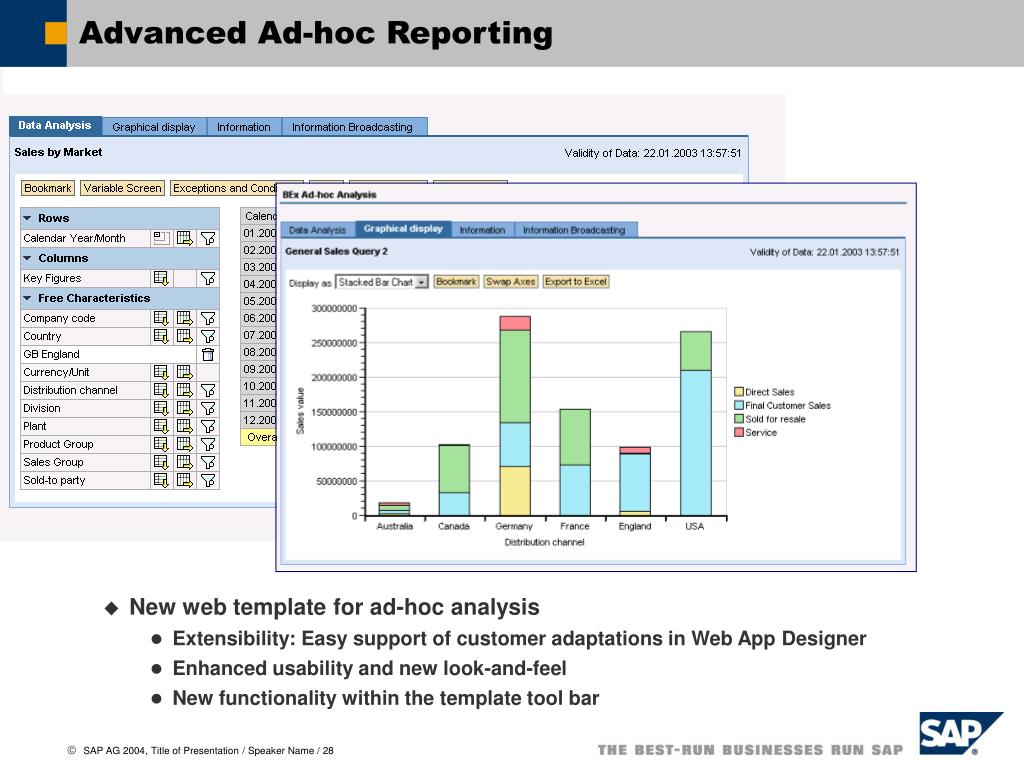Select Data Analysis tab in Sales by Market window

click(55, 125)
